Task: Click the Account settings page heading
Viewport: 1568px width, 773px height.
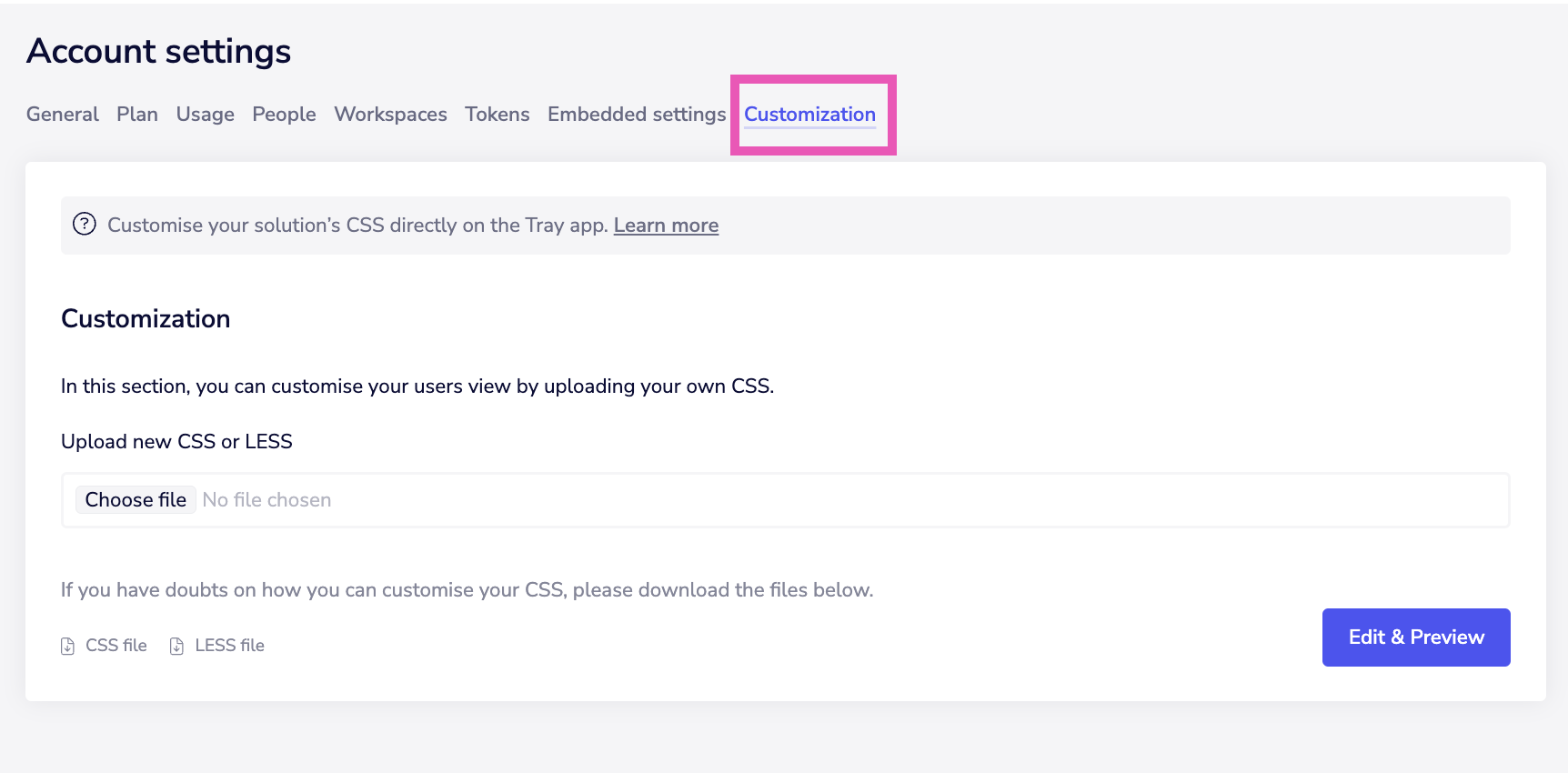Action: tap(159, 52)
